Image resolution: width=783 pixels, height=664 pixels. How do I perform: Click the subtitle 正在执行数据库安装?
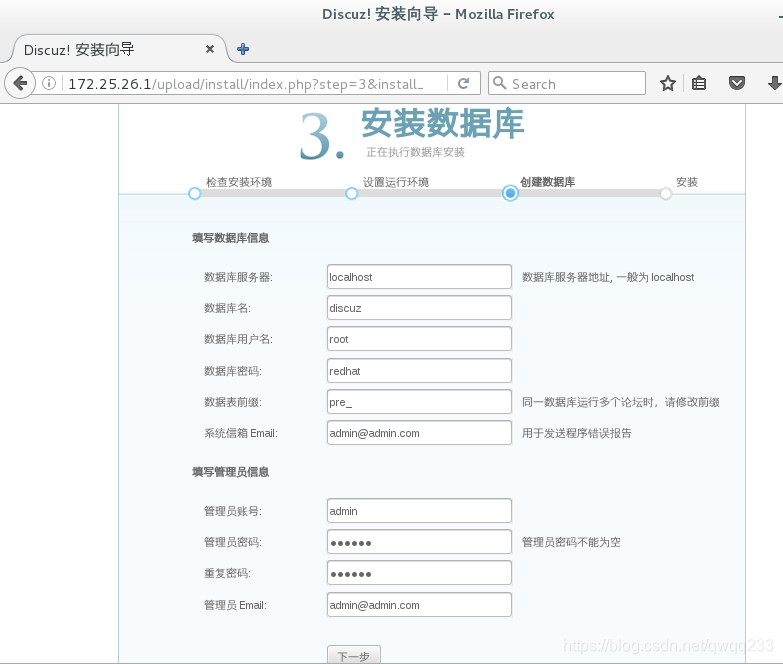415,152
